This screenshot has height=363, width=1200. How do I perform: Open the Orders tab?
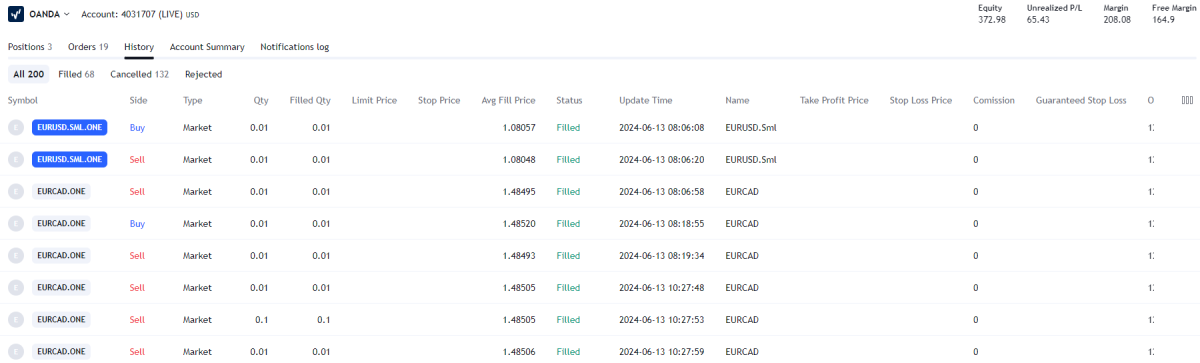(88, 47)
